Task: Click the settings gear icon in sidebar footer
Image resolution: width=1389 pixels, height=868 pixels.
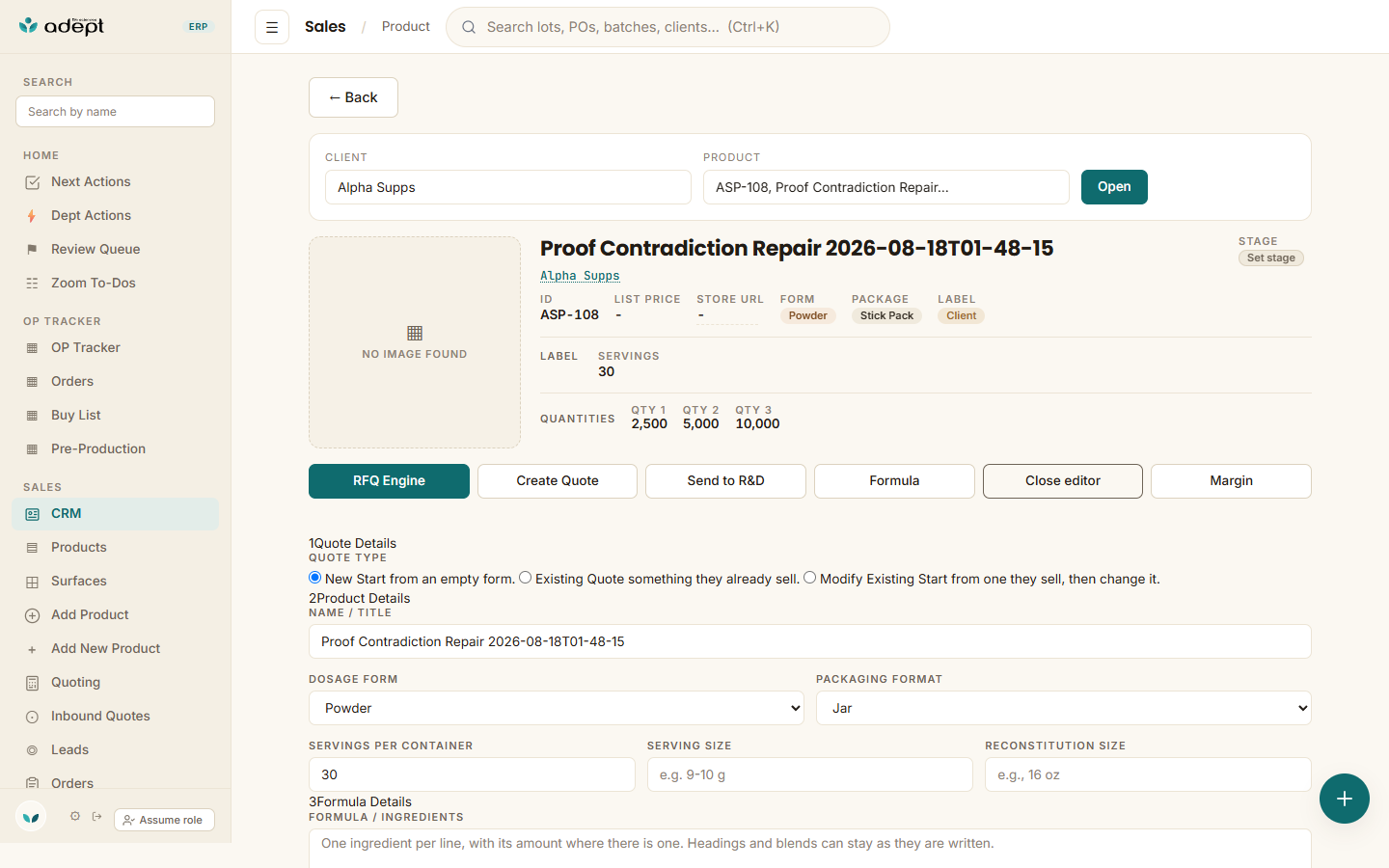Action: pos(75,817)
